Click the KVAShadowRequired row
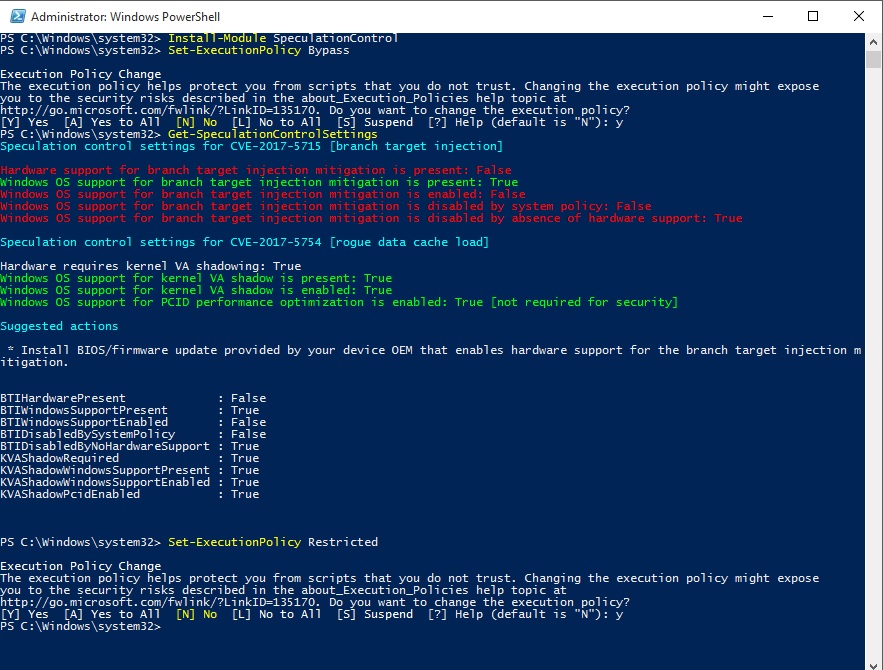Screen dimensions: 883x670 (x=130, y=458)
